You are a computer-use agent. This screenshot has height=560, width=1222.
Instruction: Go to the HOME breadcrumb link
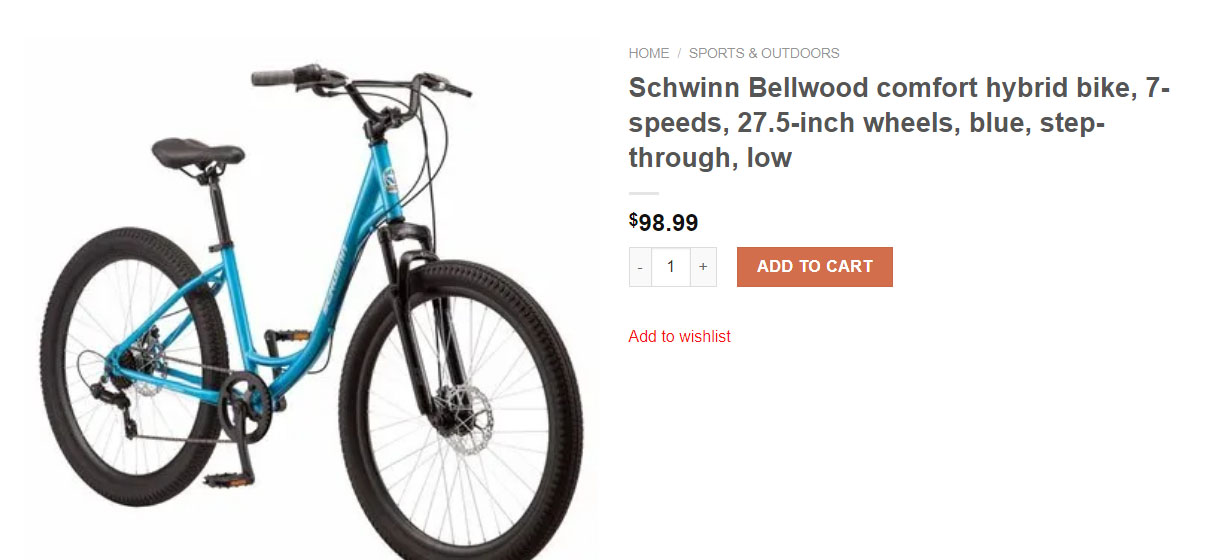pyautogui.click(x=648, y=53)
